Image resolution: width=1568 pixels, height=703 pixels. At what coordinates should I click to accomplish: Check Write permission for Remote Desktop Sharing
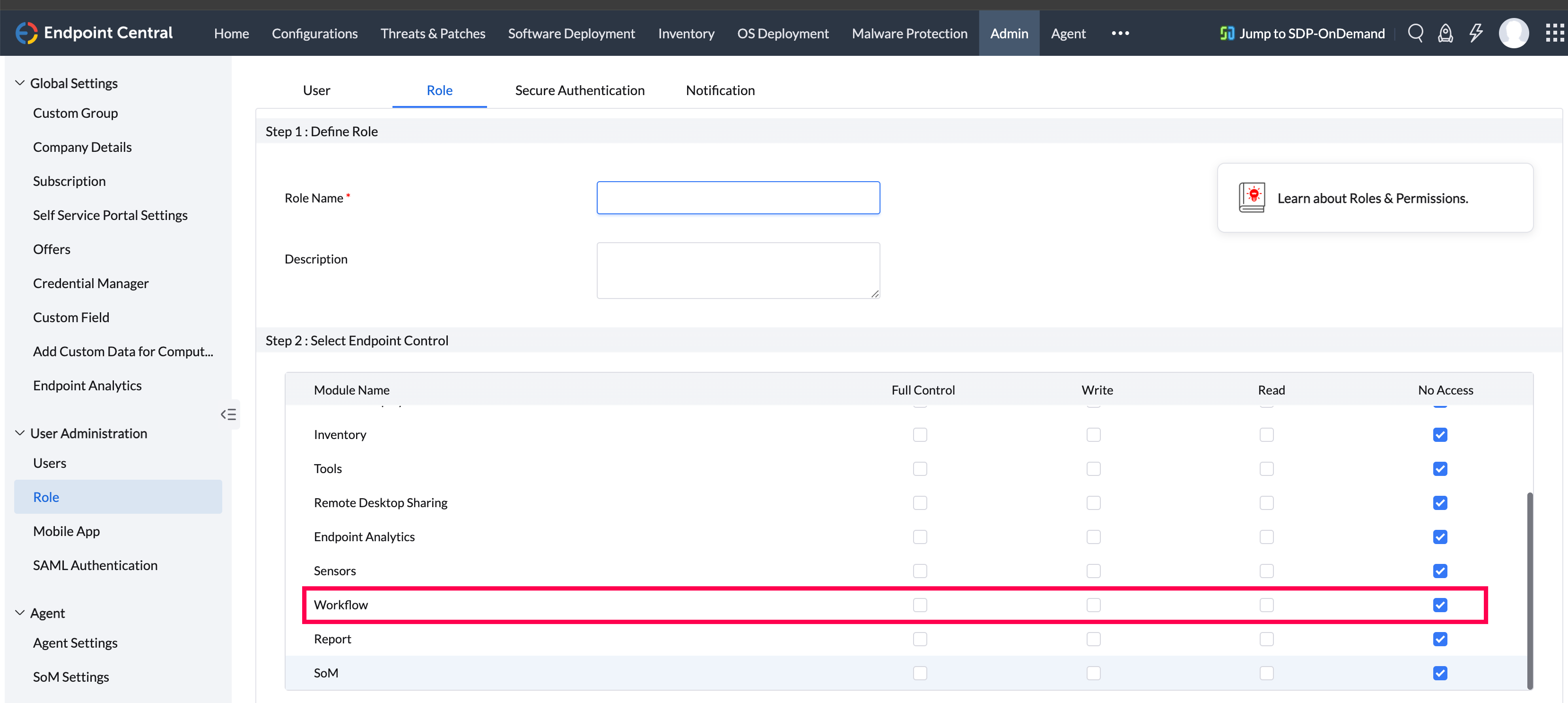pos(1093,502)
